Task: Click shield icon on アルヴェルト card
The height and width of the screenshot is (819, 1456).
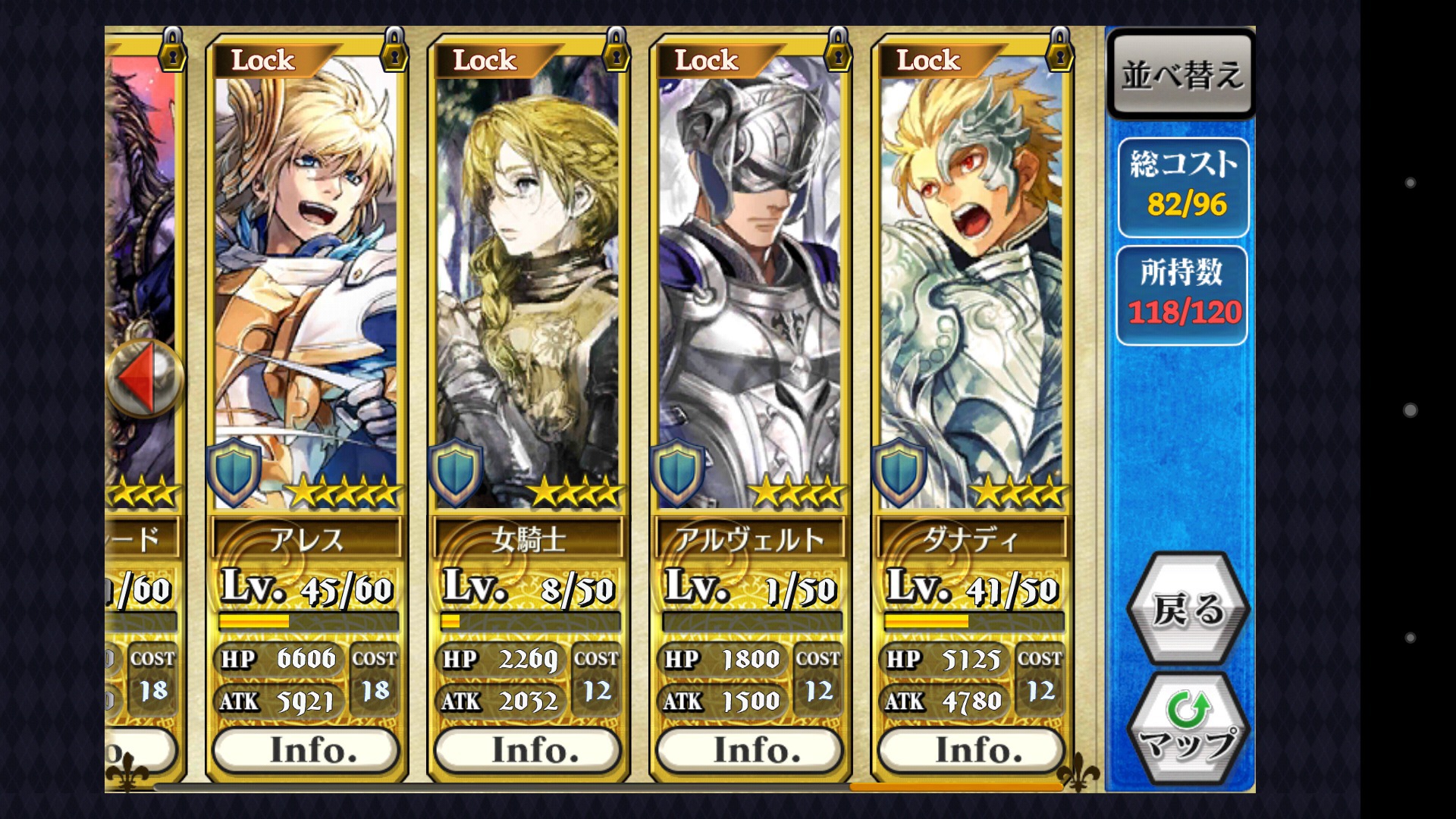Action: (678, 472)
